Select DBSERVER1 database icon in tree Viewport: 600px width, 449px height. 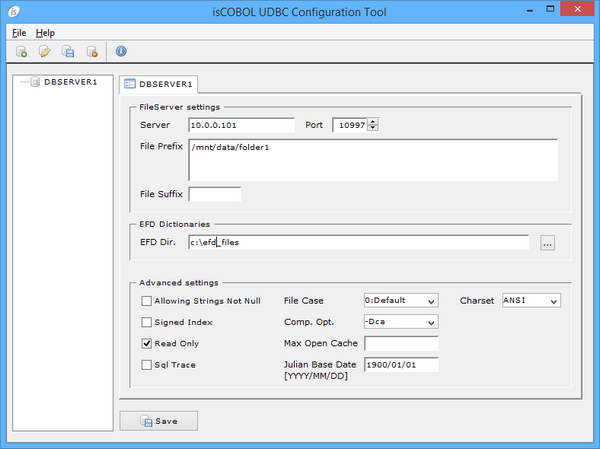35,82
